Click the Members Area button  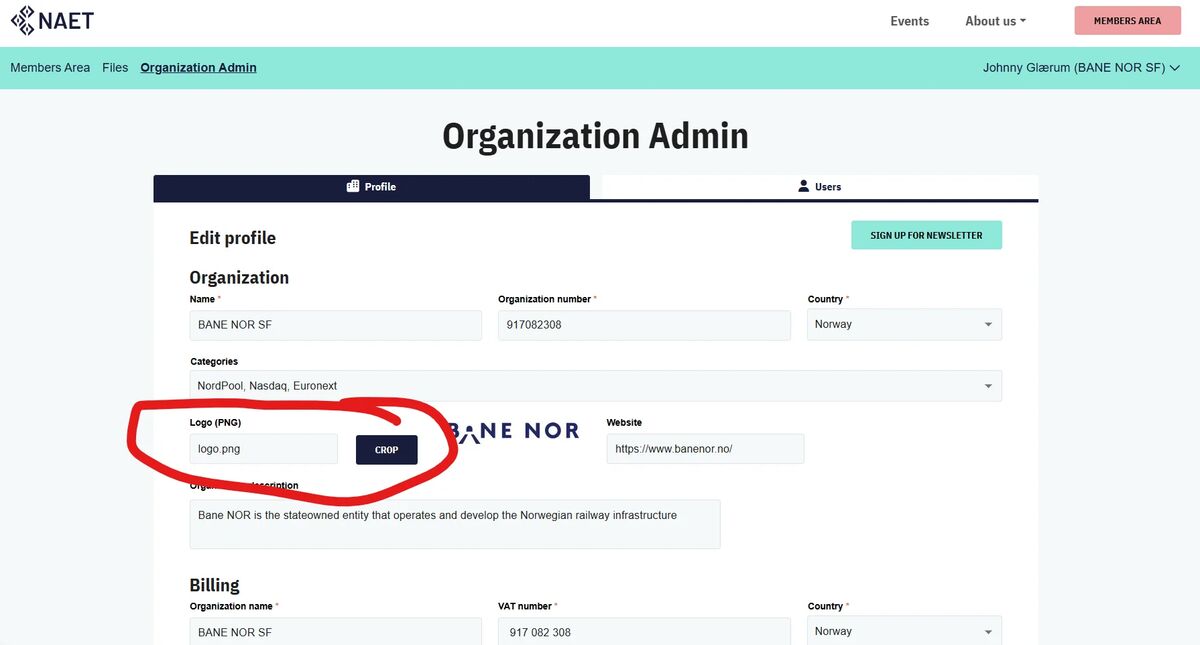(x=1127, y=21)
